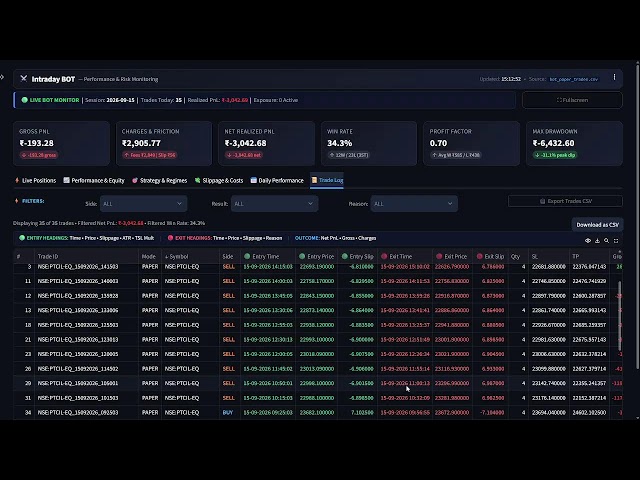Click the Max Drawdown card
Image resolution: width=640 pixels, height=480 pixels.
pos(574,143)
